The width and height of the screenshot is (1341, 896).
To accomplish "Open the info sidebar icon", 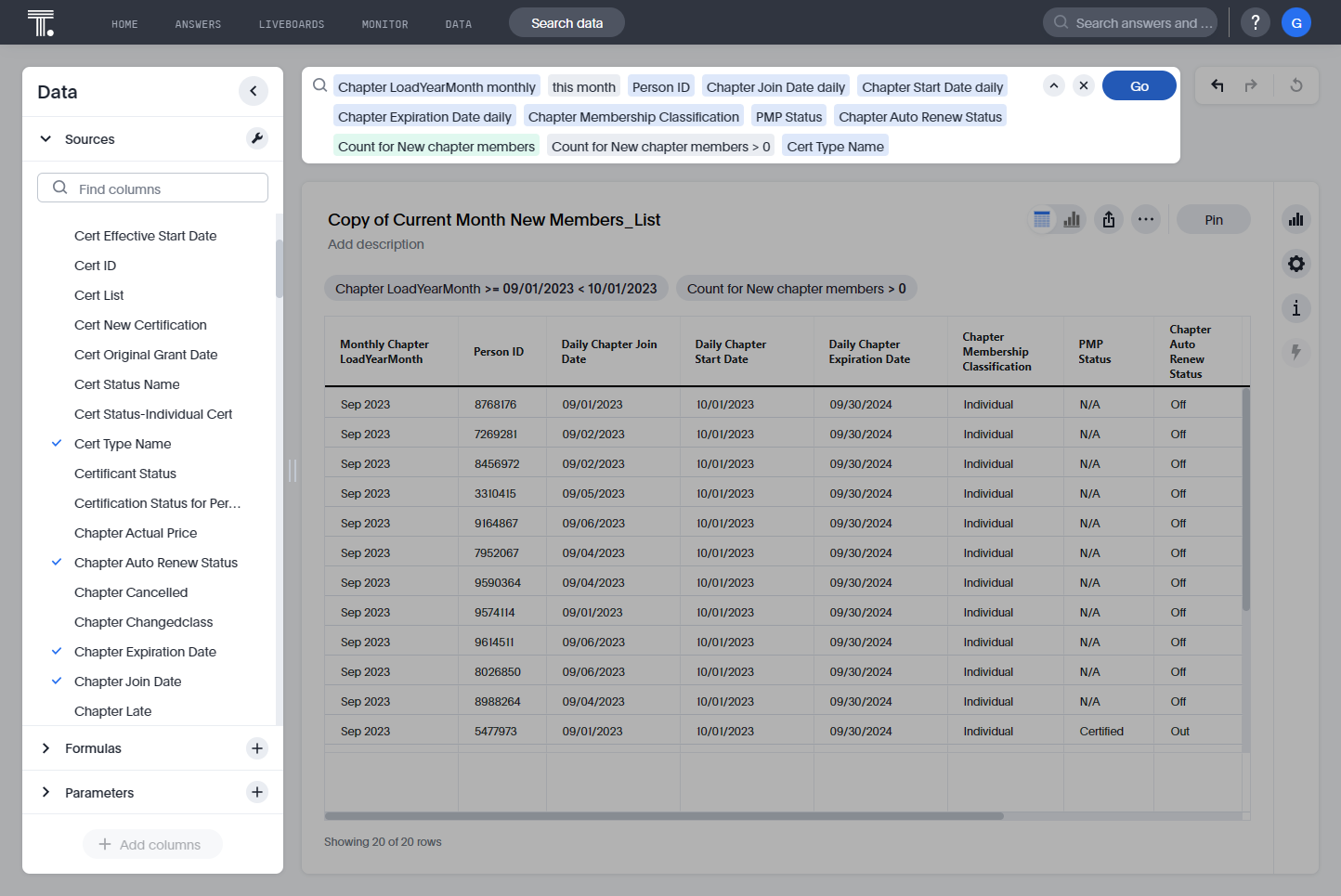I will coord(1296,308).
